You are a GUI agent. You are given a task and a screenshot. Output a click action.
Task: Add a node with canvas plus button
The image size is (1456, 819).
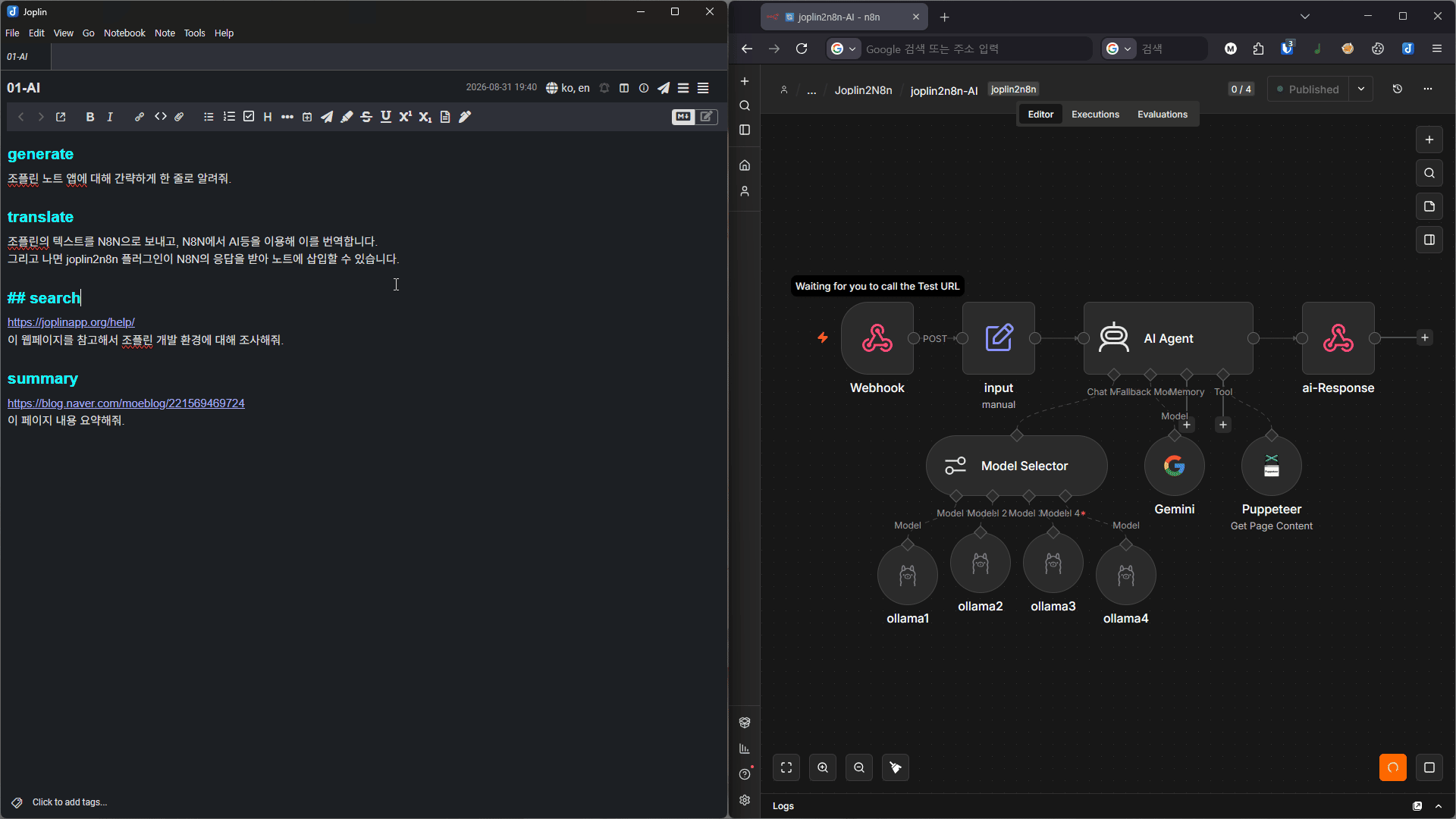pyautogui.click(x=1429, y=140)
